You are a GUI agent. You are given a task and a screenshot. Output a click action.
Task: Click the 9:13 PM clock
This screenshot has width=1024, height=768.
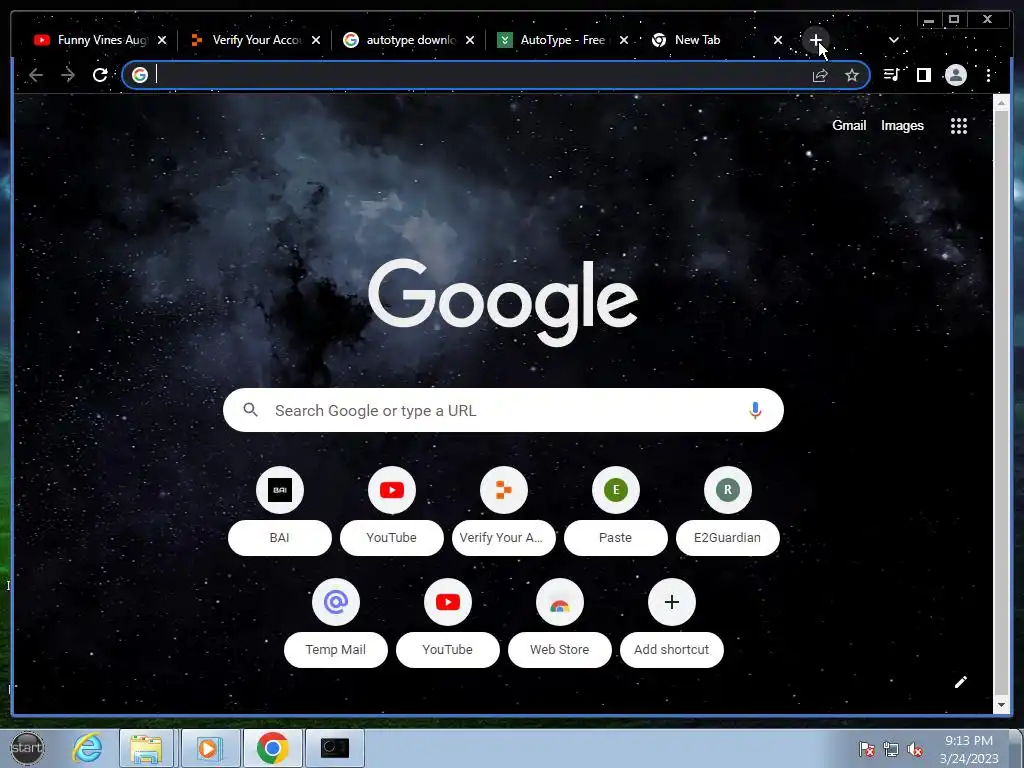969,741
